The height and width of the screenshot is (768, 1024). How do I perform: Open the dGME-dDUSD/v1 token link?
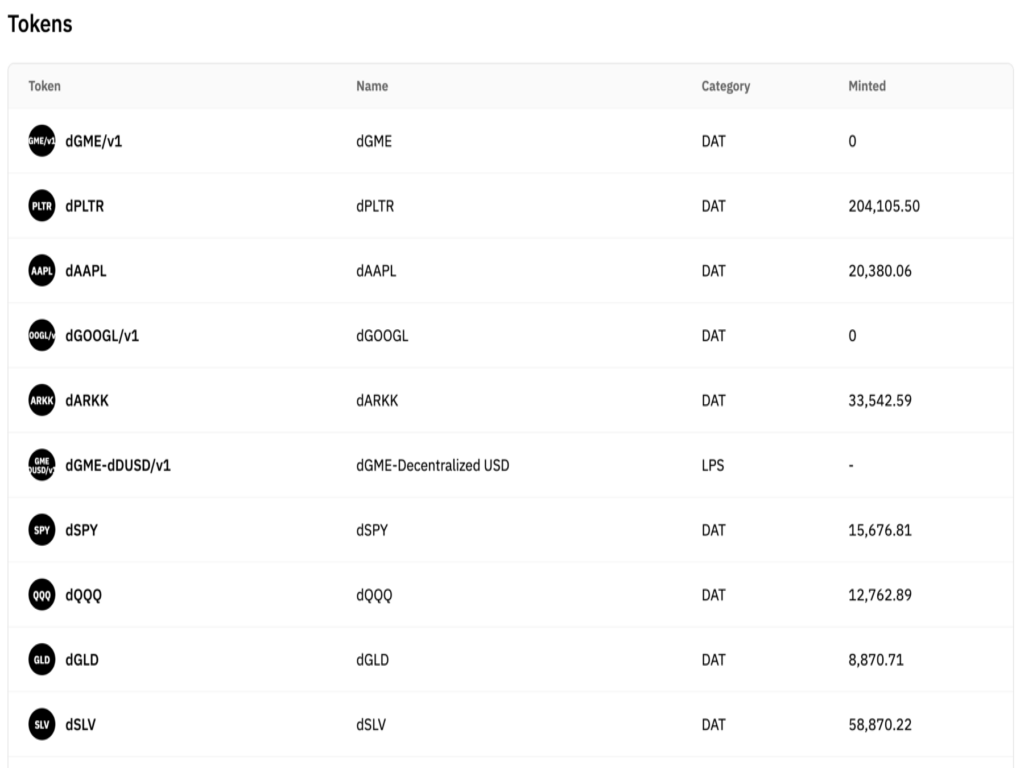click(x=118, y=465)
